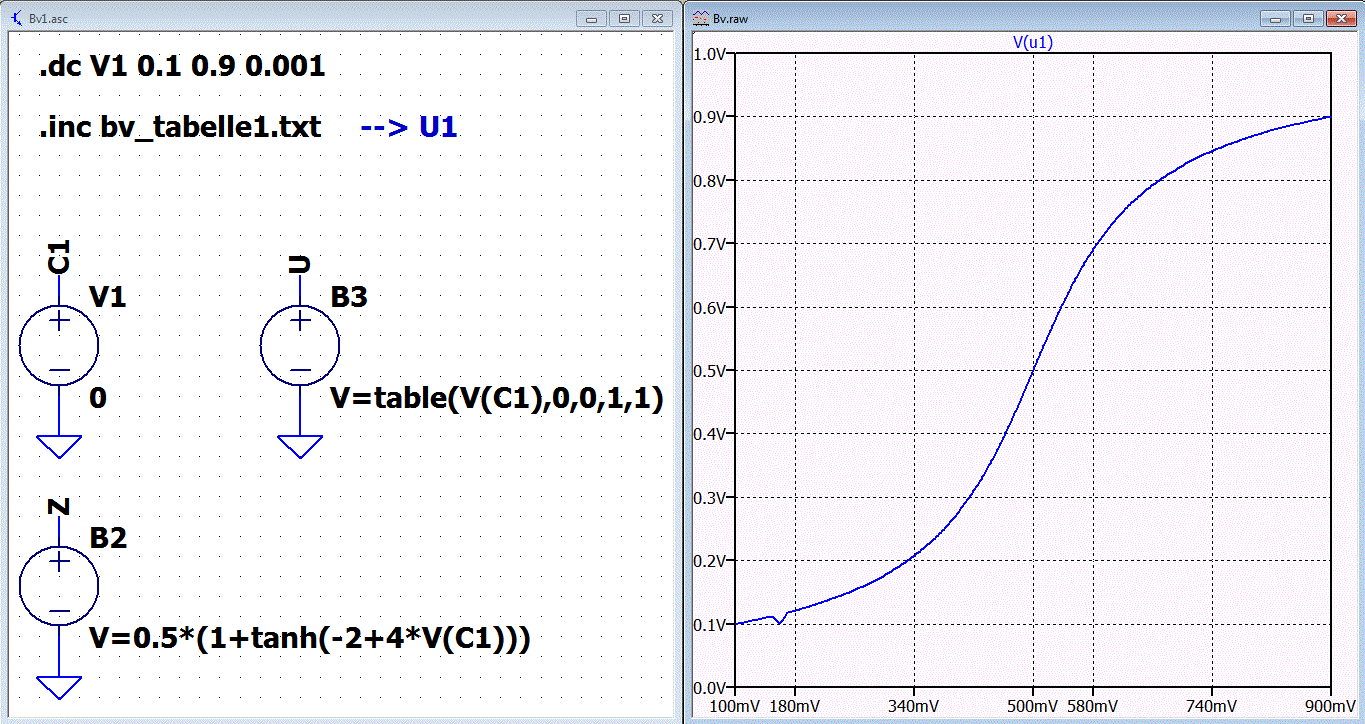Click the V=0.5*(1+tanh(-2+4*V(C1))) expression
This screenshot has height=724, width=1365.
click(309, 638)
